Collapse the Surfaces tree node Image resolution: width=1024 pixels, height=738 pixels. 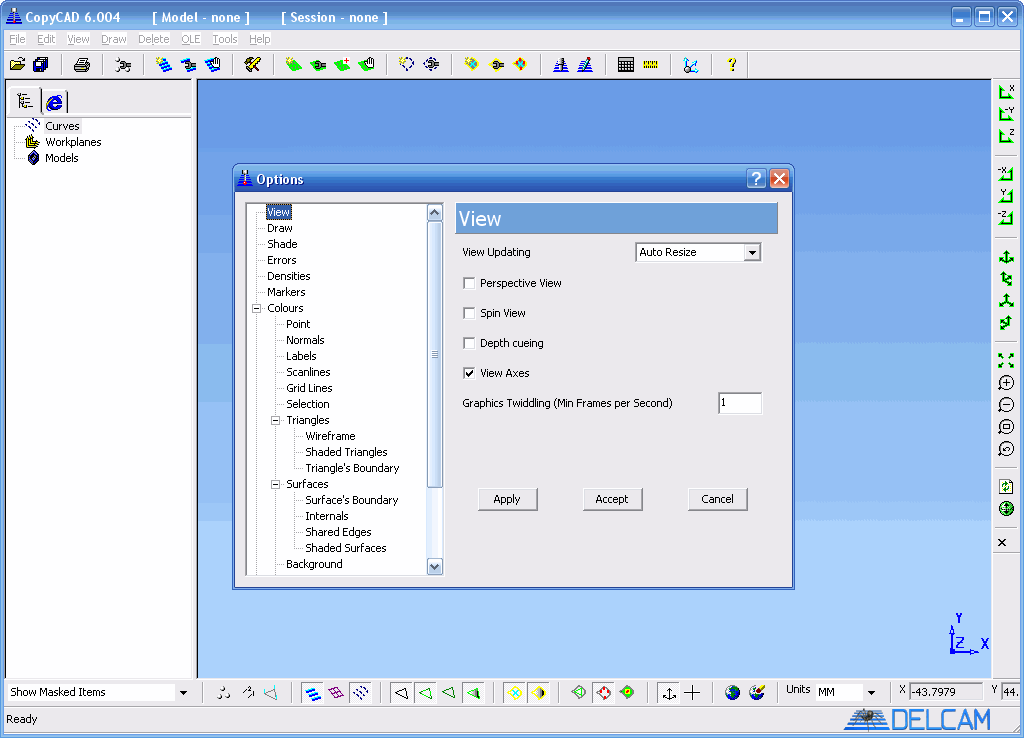276,484
